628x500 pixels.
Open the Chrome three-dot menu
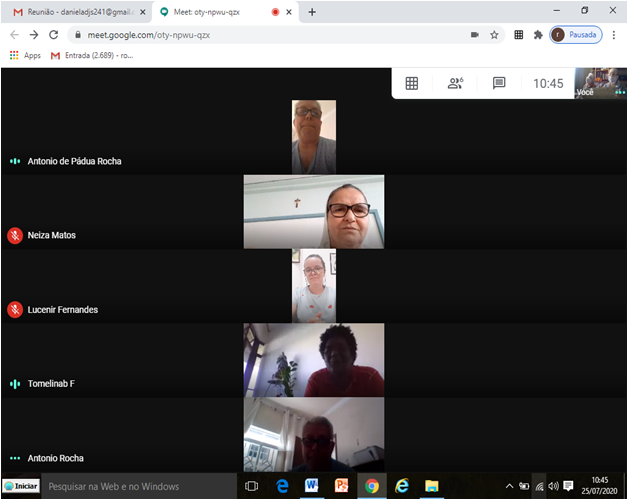[x=614, y=34]
